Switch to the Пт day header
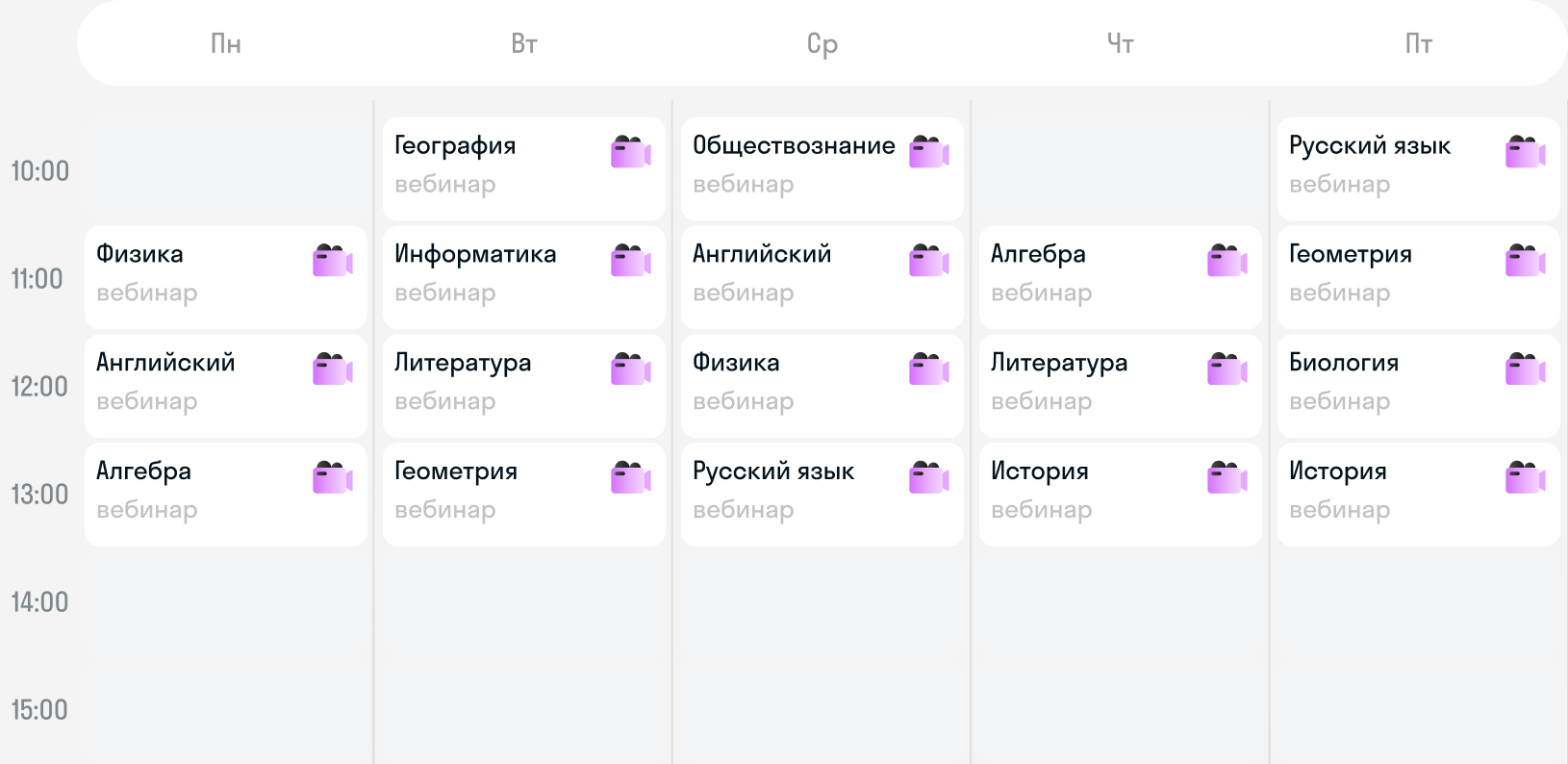The width and height of the screenshot is (1568, 764). (x=1419, y=44)
